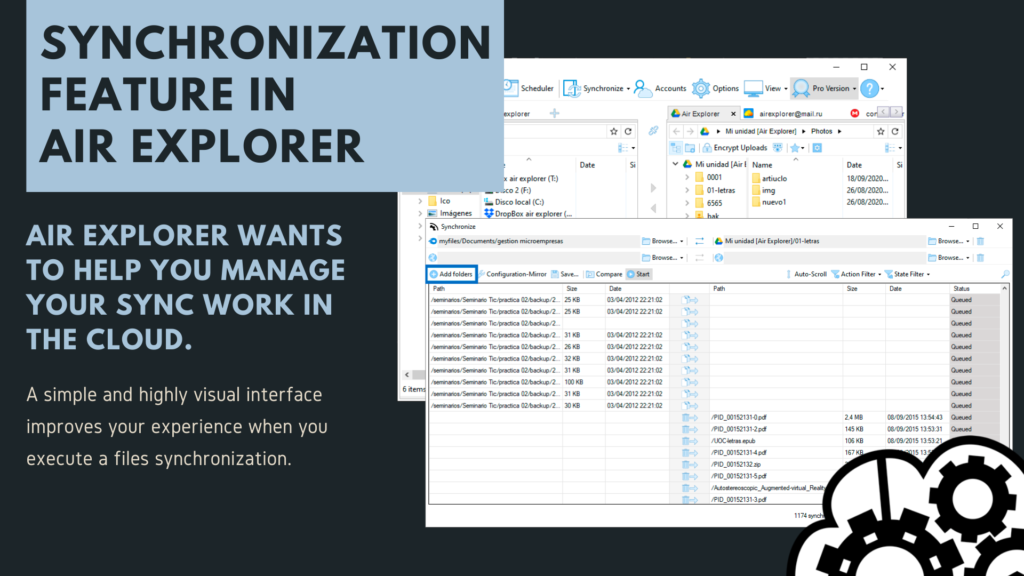The image size is (1024, 576).
Task: Switch to the Air Explorer tab
Action: [700, 114]
